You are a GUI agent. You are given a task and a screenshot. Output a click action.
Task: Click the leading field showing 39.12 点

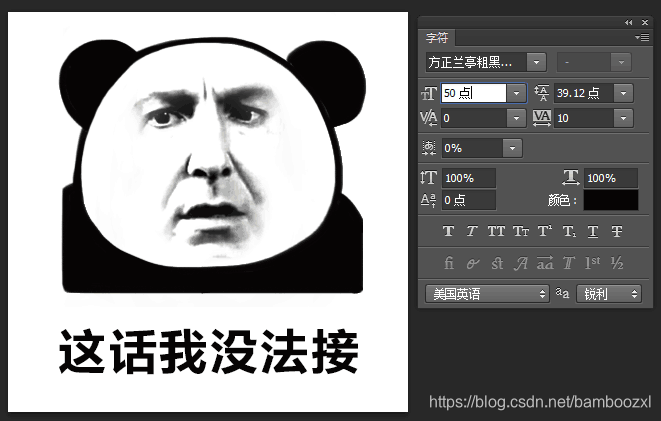[584, 93]
